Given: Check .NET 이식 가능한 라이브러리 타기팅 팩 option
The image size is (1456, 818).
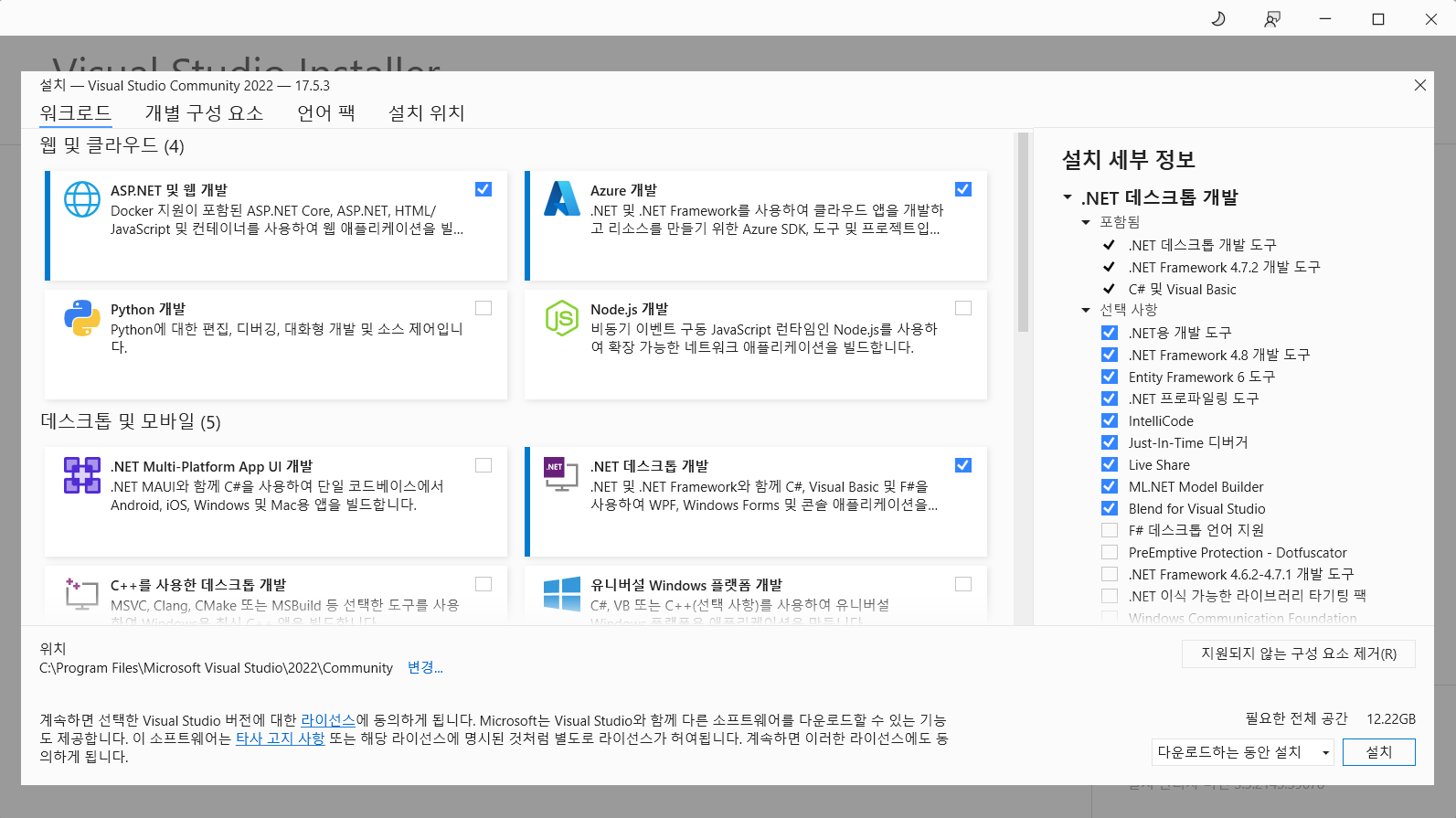Looking at the screenshot, I should click(1110, 596).
